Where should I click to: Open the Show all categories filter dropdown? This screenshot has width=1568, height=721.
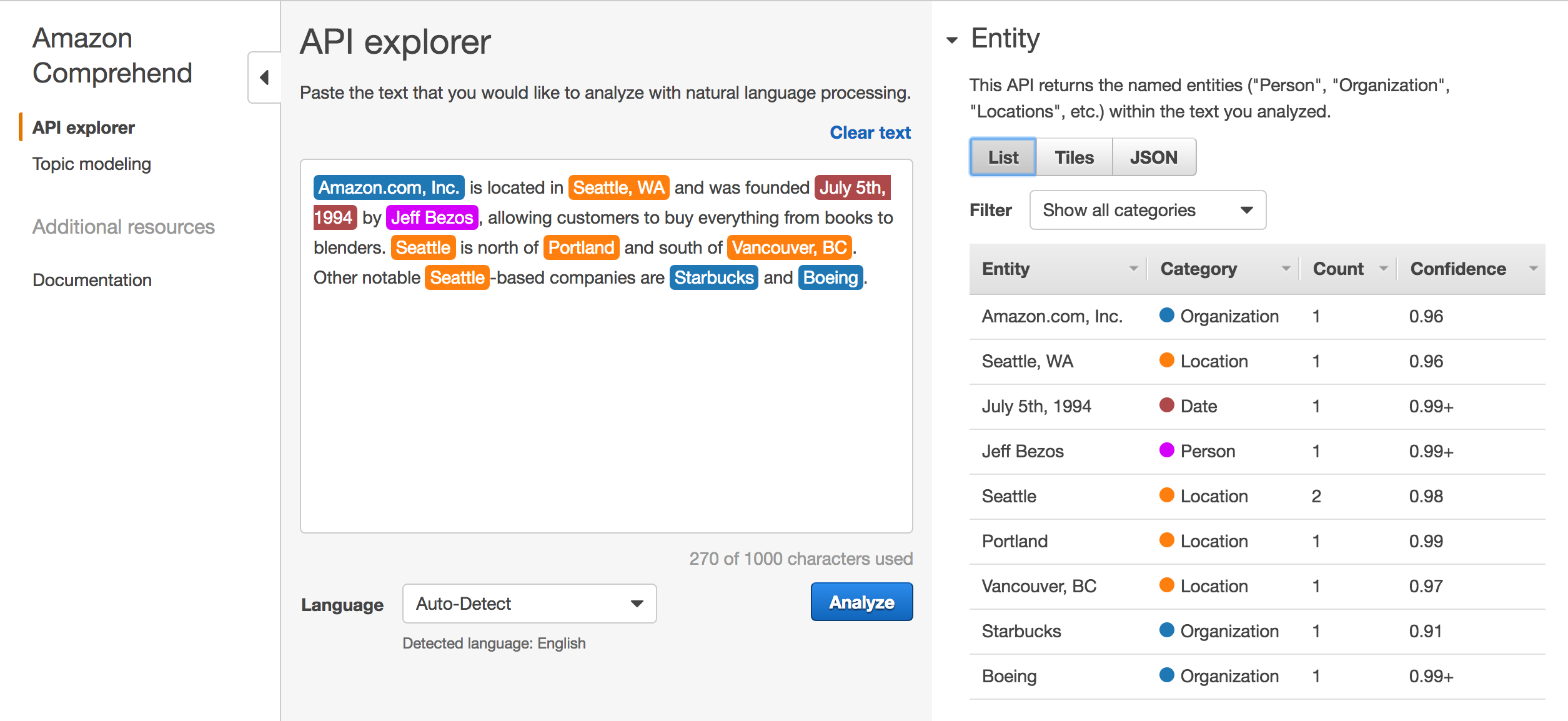(1147, 210)
